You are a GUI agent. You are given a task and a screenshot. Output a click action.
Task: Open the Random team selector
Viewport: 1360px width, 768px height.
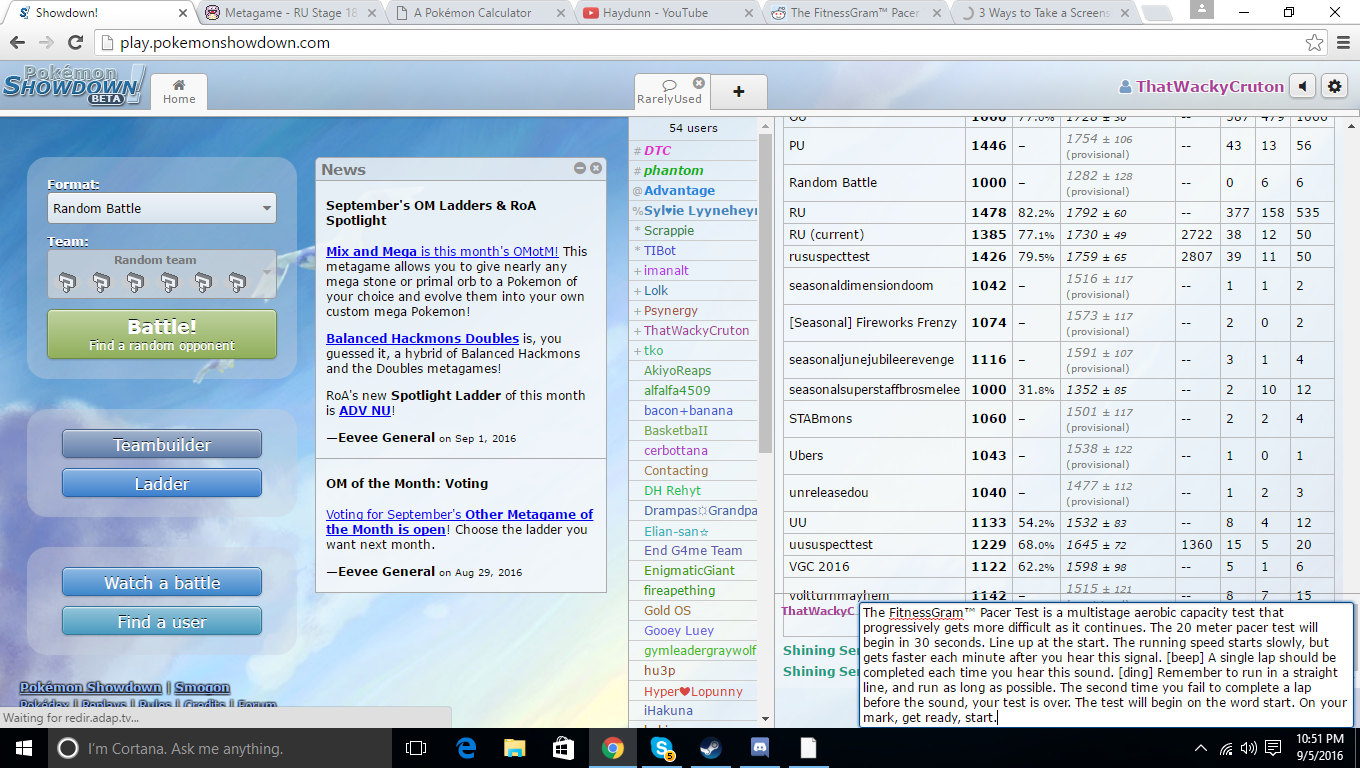click(x=162, y=275)
